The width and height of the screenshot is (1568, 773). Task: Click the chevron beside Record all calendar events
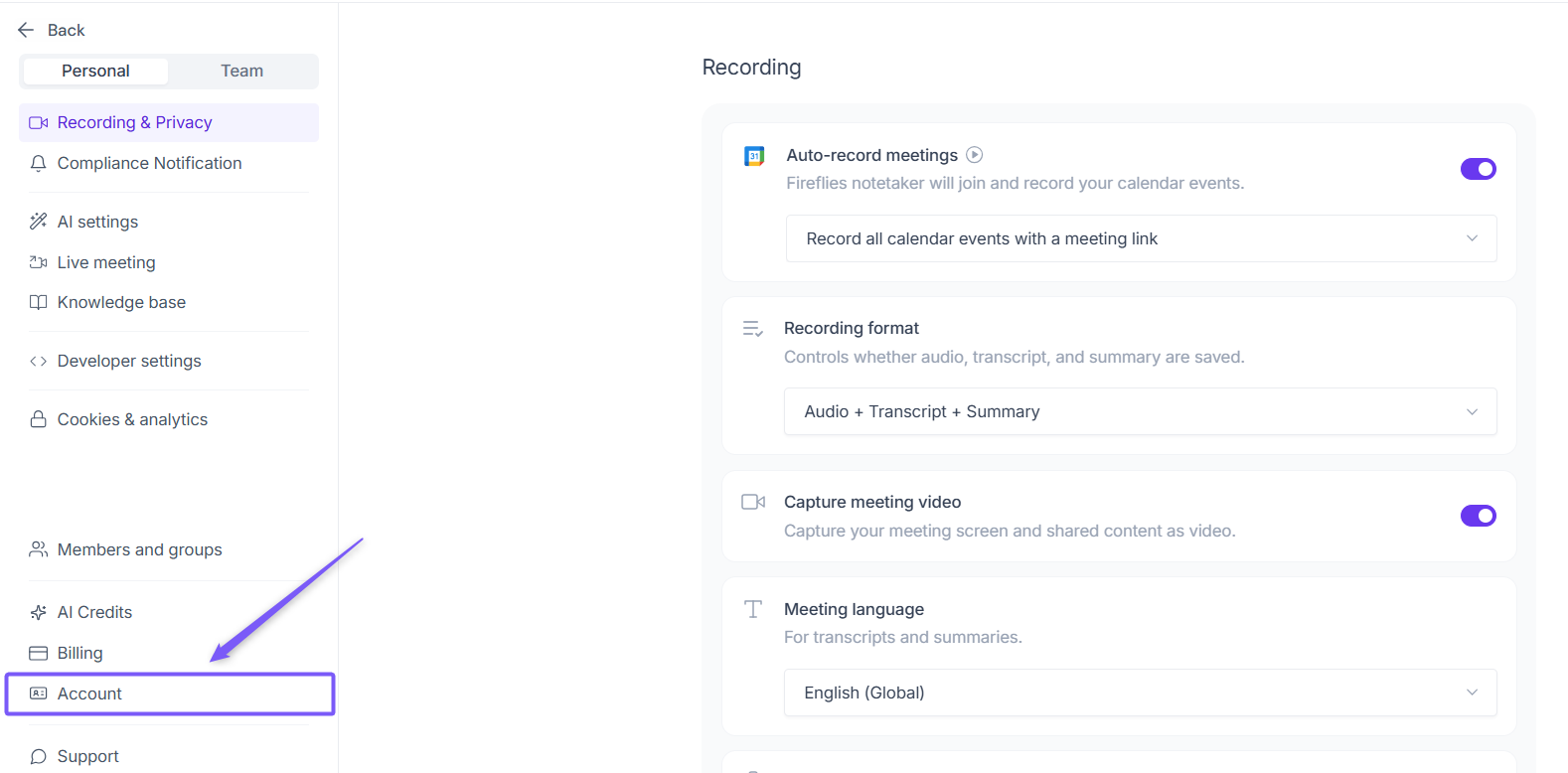point(1472,238)
